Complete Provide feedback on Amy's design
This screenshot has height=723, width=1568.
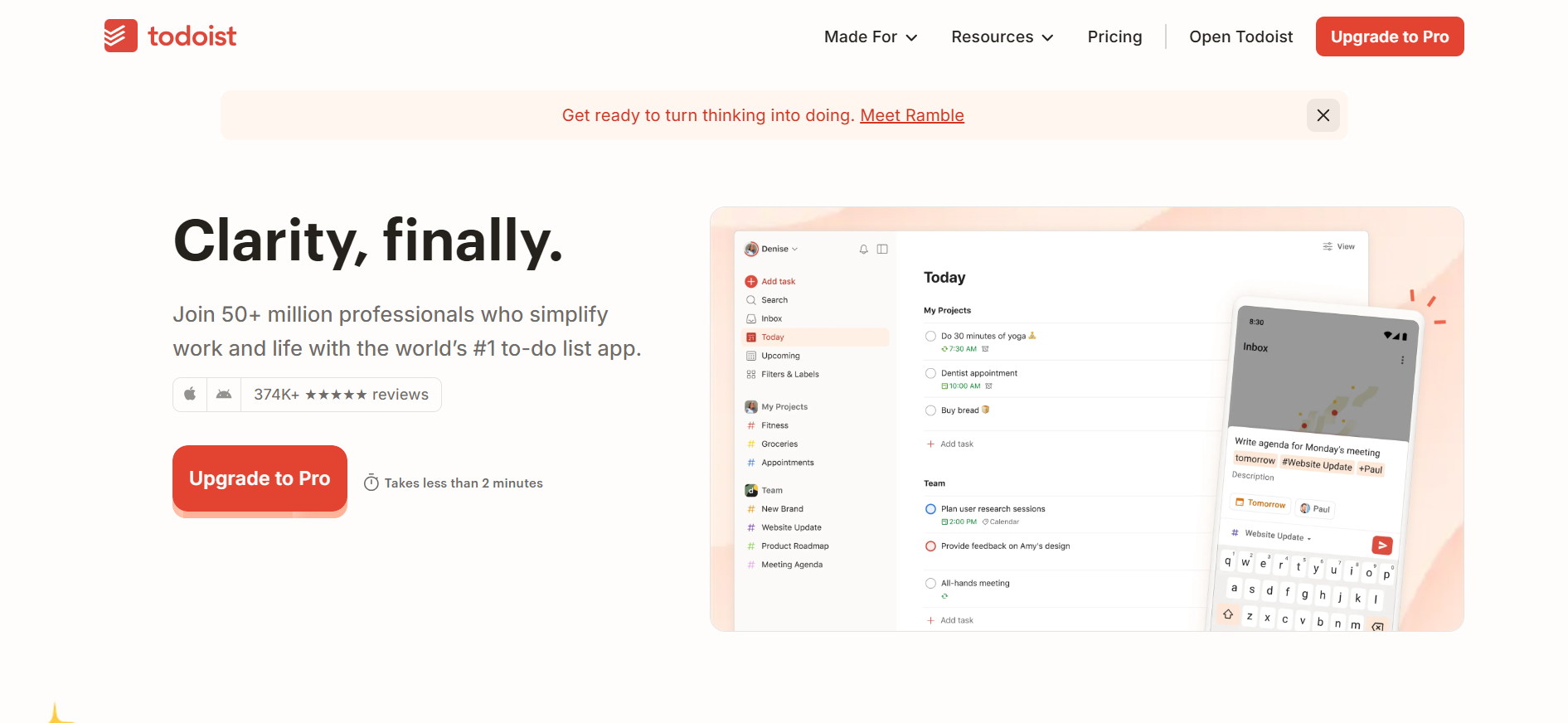[x=930, y=546]
